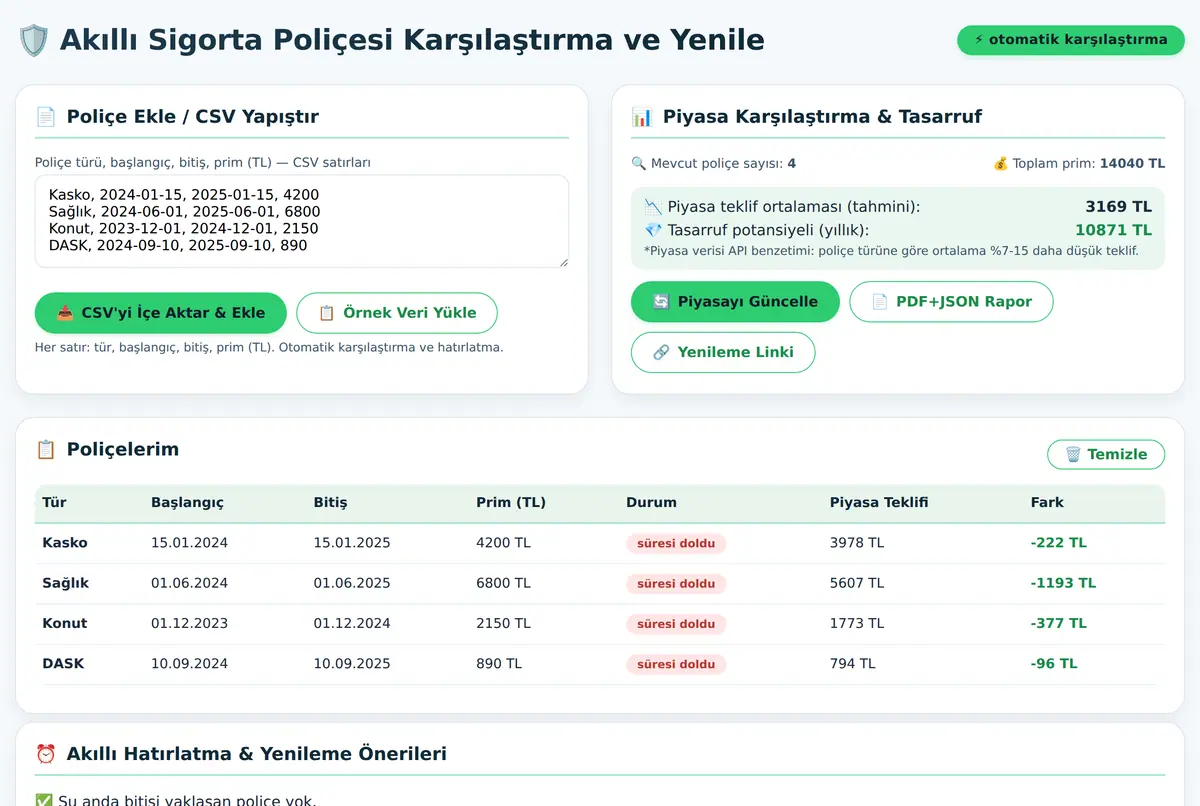Clear policies with the Temizle button
Image resolution: width=1200 pixels, height=806 pixels.
click(x=1106, y=454)
